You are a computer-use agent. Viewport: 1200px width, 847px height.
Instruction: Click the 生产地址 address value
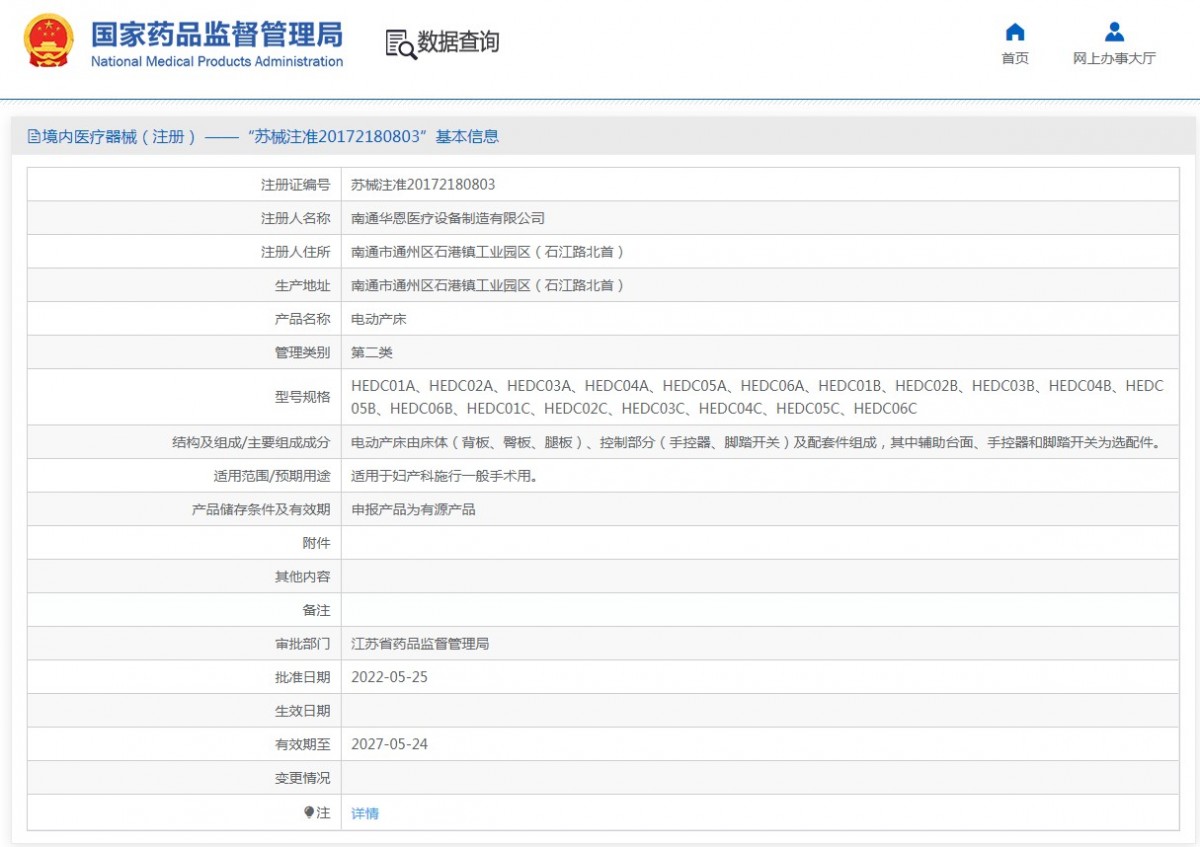point(489,285)
